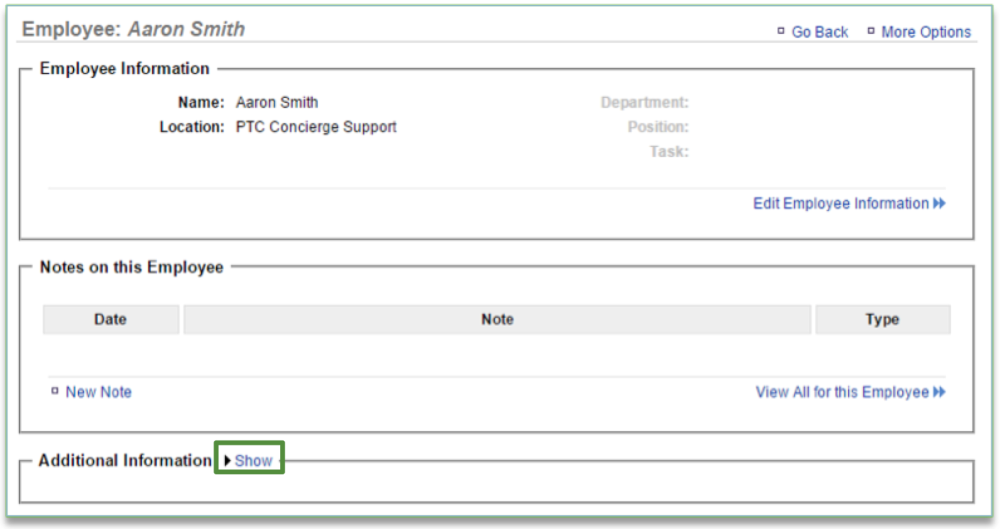Click the Date column header
This screenshot has width=1000, height=529.
click(x=110, y=319)
